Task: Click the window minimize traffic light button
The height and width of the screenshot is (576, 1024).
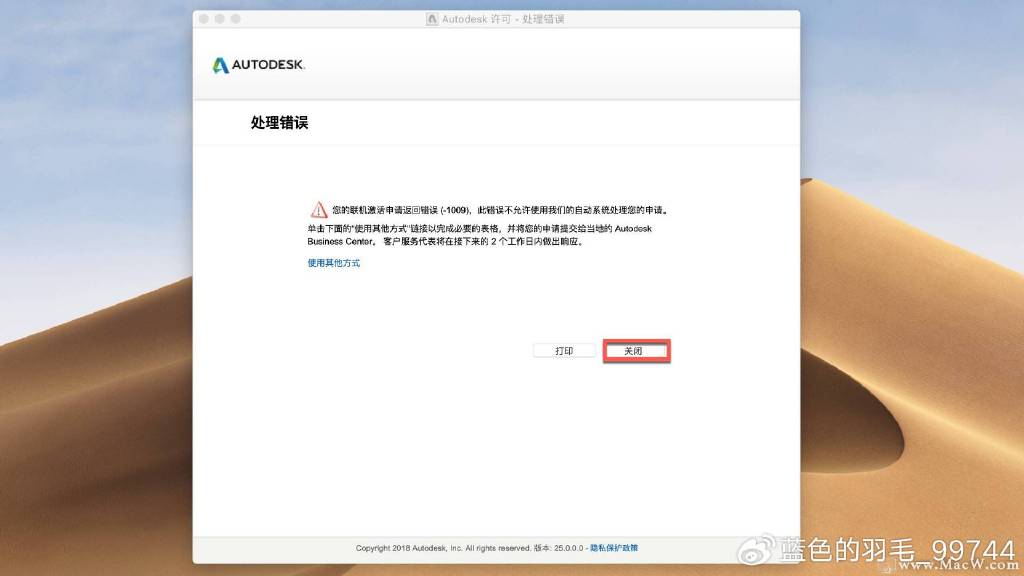Action: coord(219,19)
